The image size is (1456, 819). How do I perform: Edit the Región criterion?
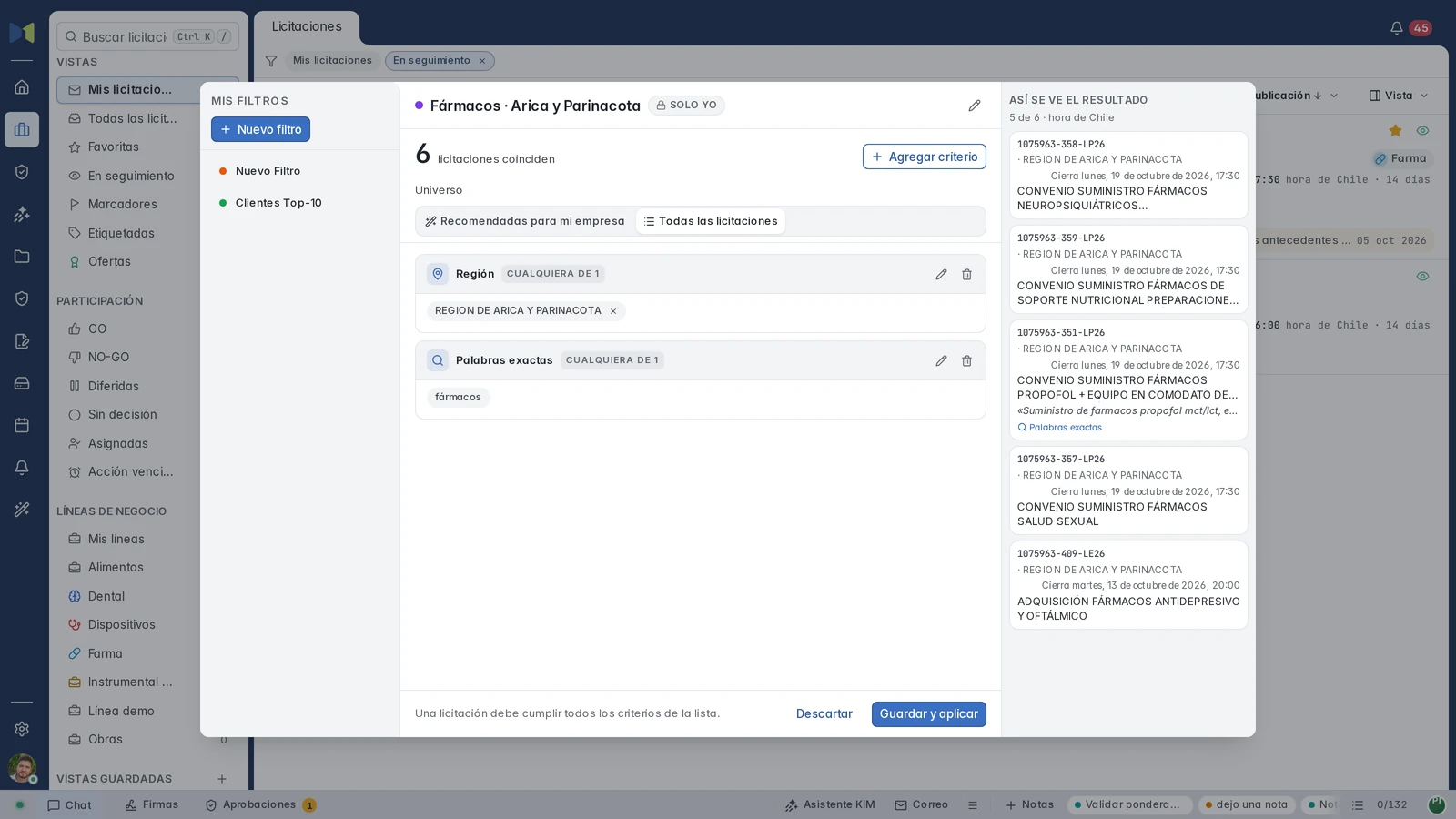pos(941,274)
